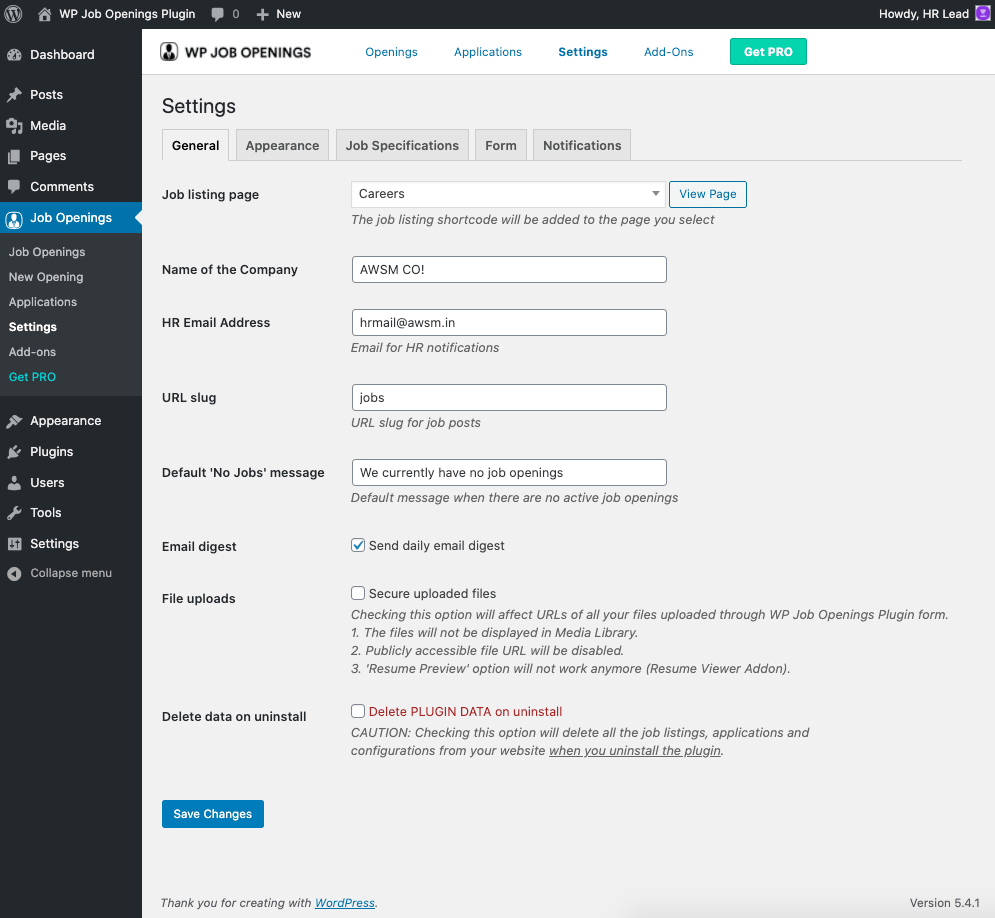Click the Posts pushpin icon
The image size is (995, 918).
(14, 95)
